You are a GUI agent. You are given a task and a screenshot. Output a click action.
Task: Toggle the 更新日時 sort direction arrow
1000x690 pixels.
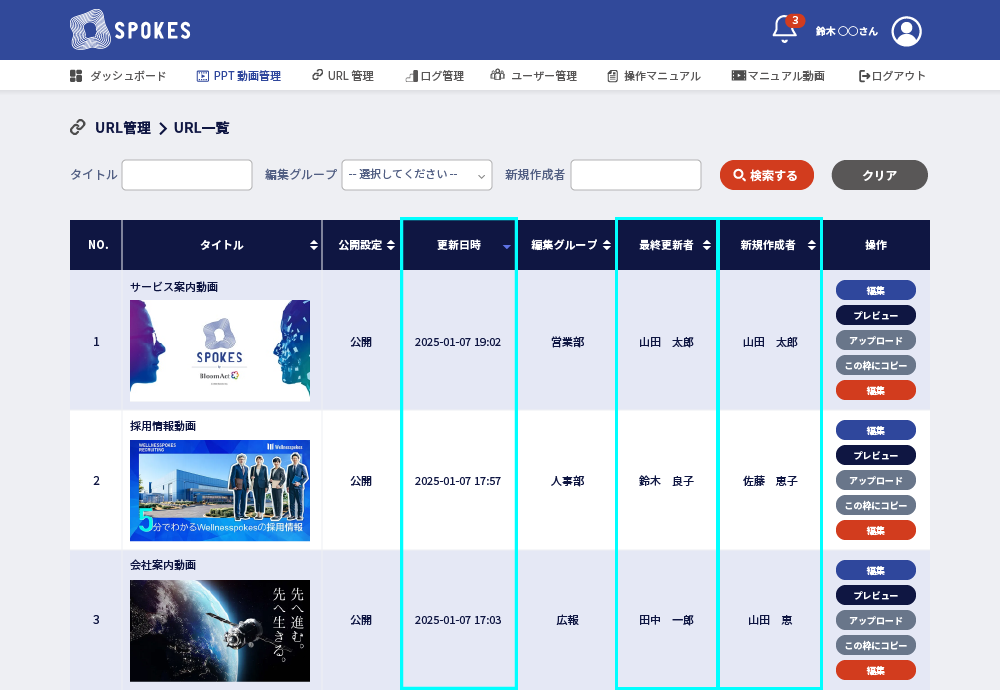tap(506, 247)
